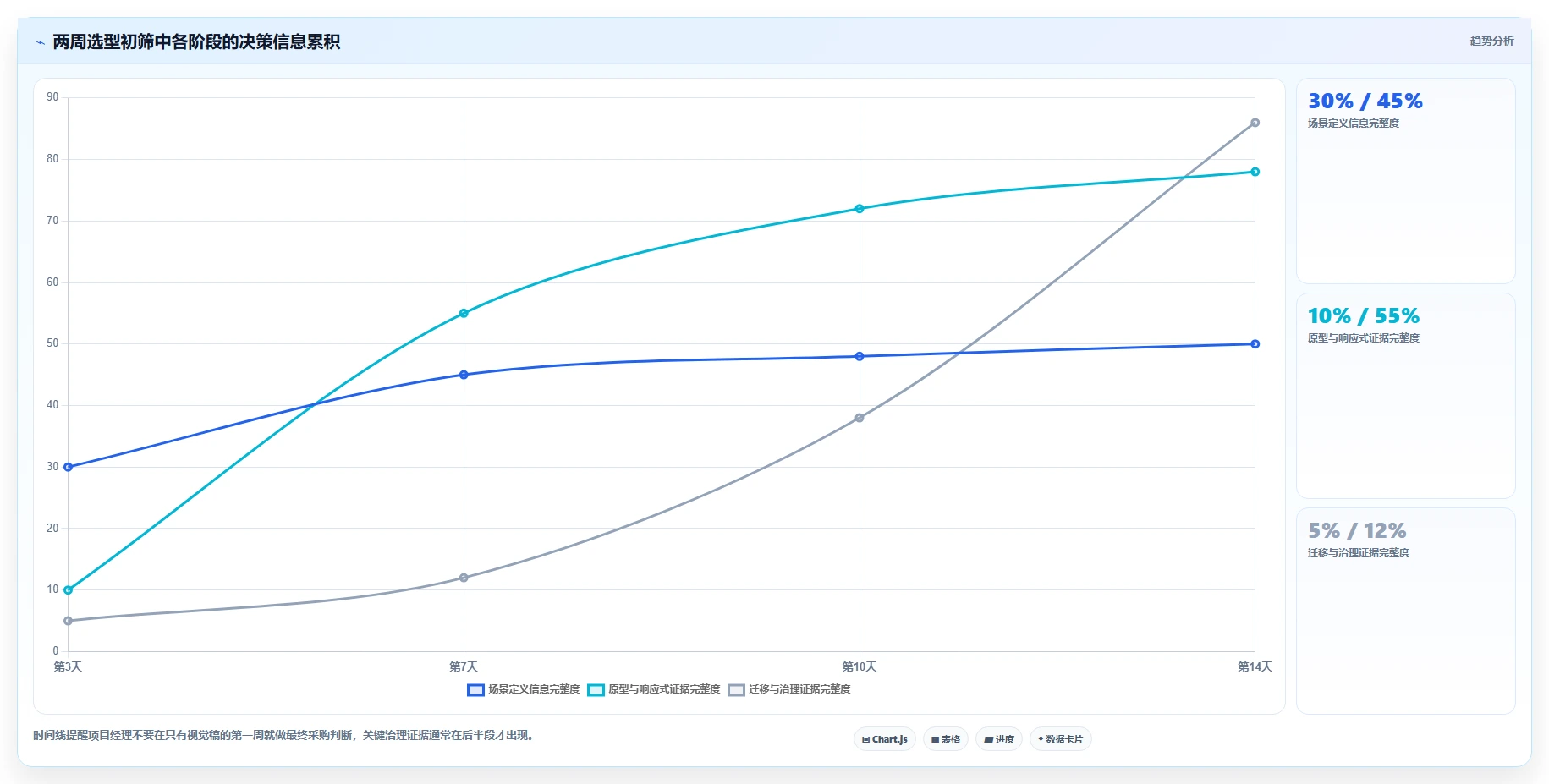
Task: Toggle the 迁移与治理证据完整度 legend item
Action: [789, 689]
